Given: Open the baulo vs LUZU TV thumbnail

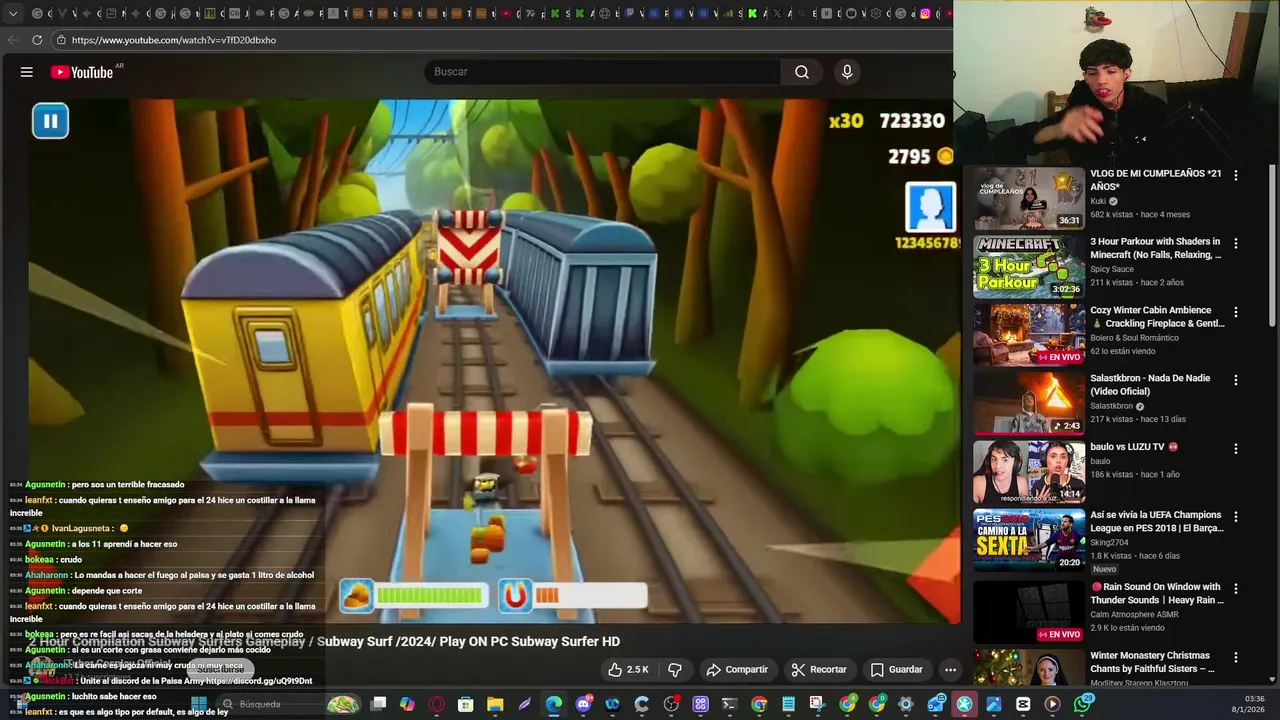Looking at the screenshot, I should [x=1029, y=472].
